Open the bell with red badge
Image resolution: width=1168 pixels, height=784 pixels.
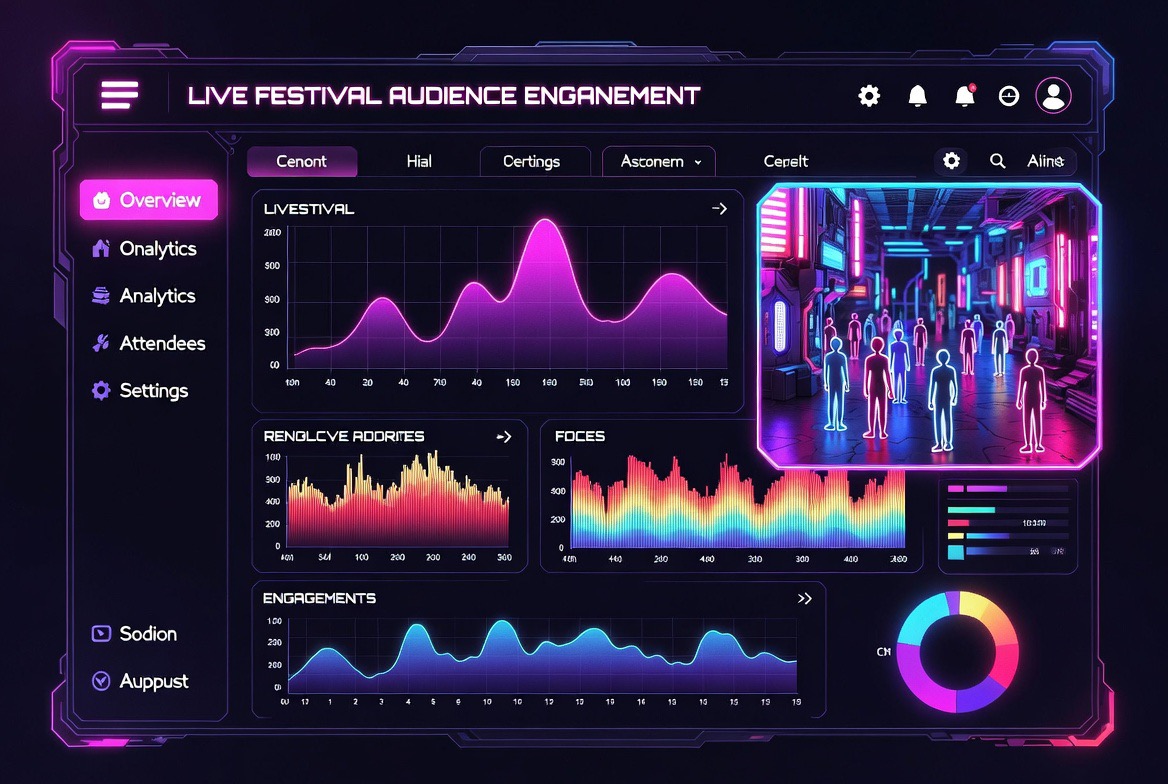965,95
